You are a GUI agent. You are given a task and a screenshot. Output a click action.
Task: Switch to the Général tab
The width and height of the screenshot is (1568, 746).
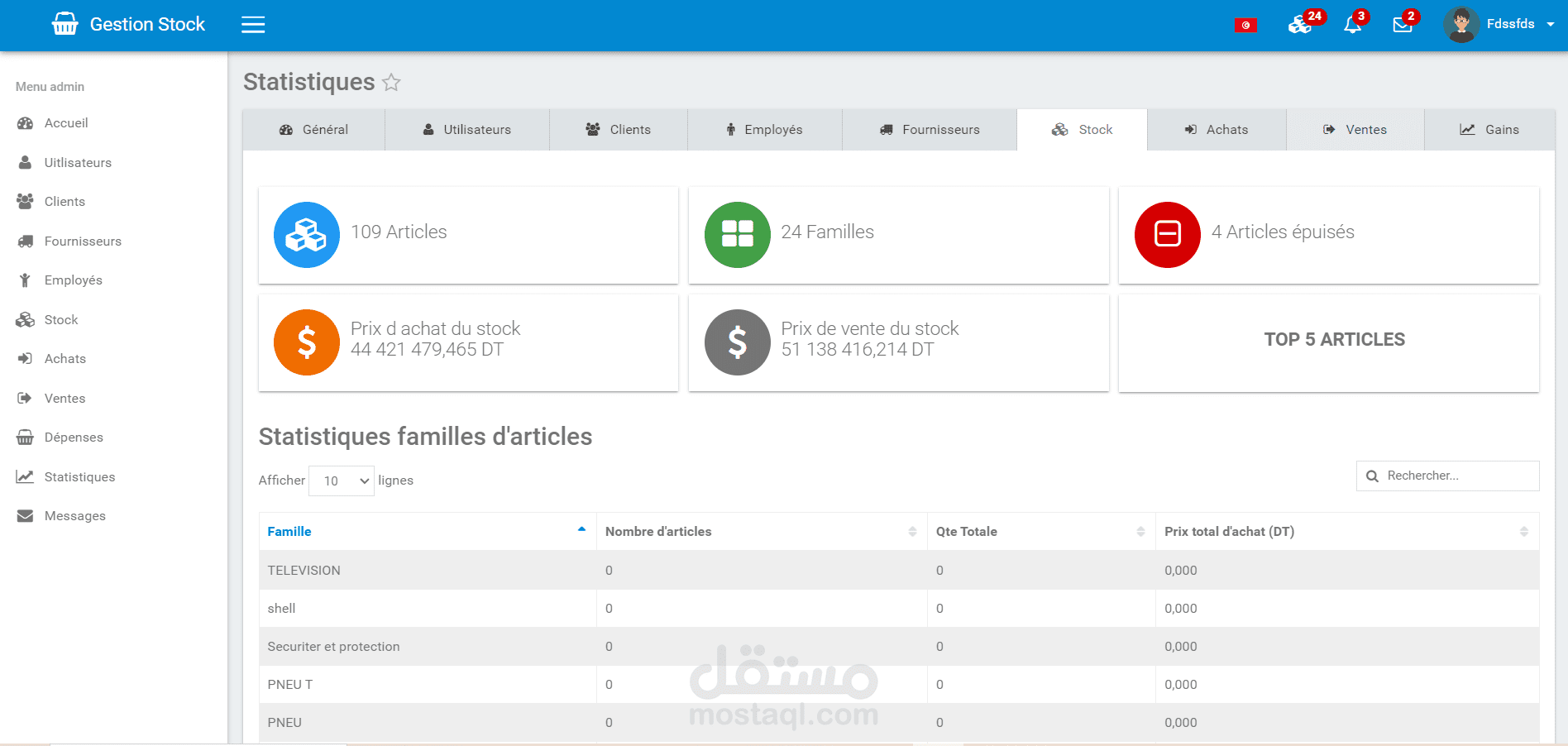click(x=313, y=130)
